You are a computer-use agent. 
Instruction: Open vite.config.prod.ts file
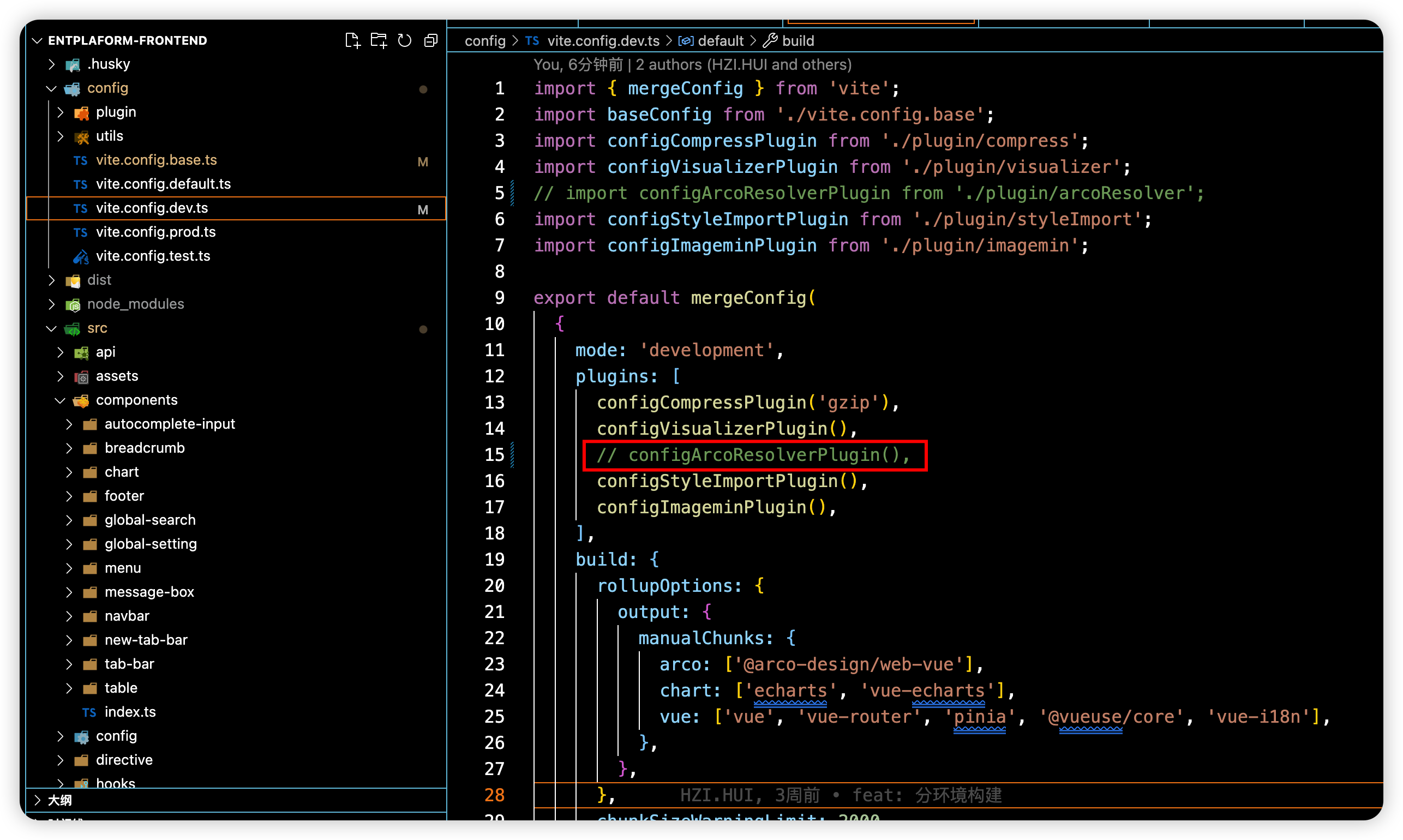(155, 233)
